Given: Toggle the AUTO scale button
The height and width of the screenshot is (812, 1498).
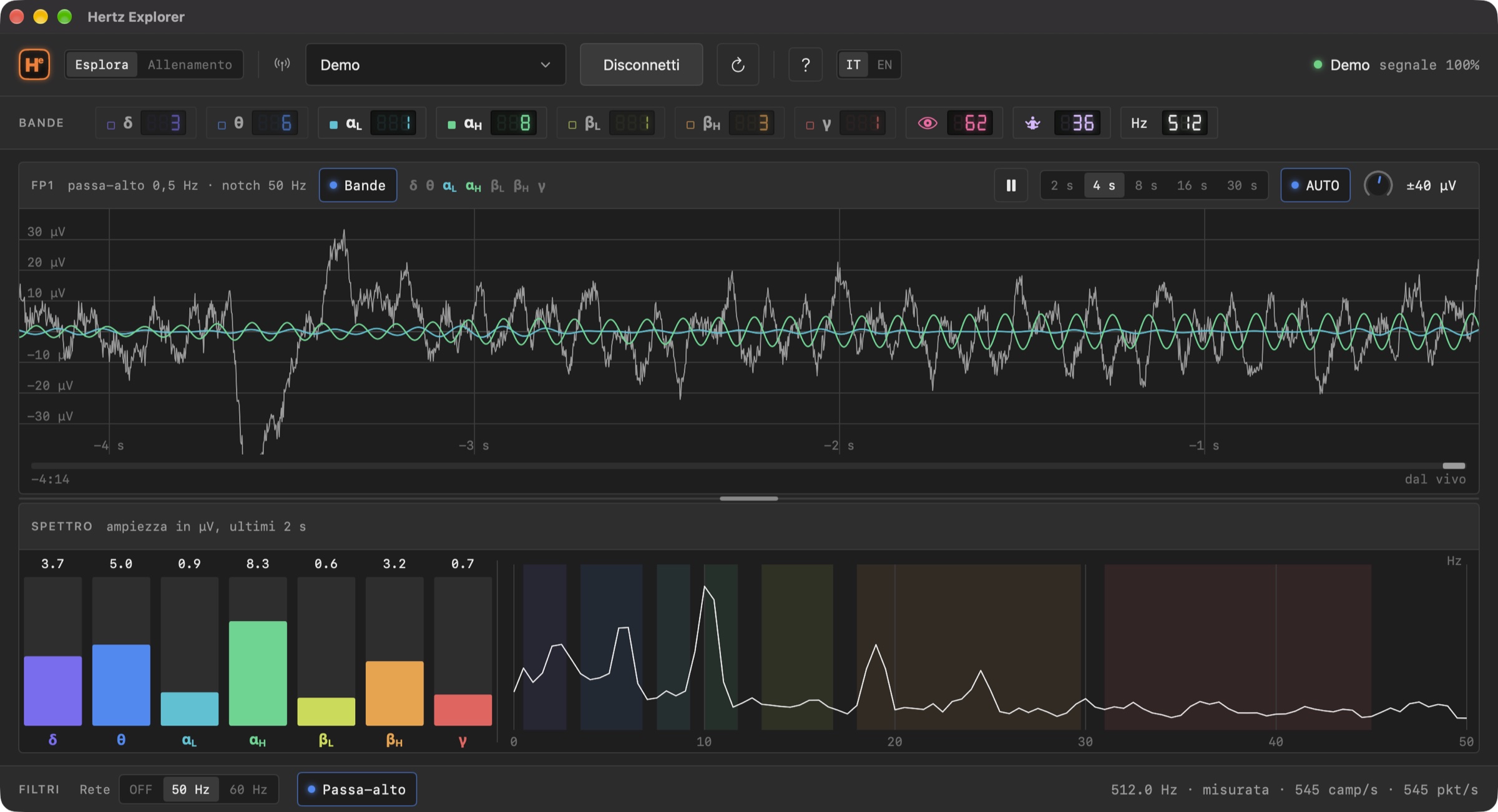Looking at the screenshot, I should pos(1315,185).
